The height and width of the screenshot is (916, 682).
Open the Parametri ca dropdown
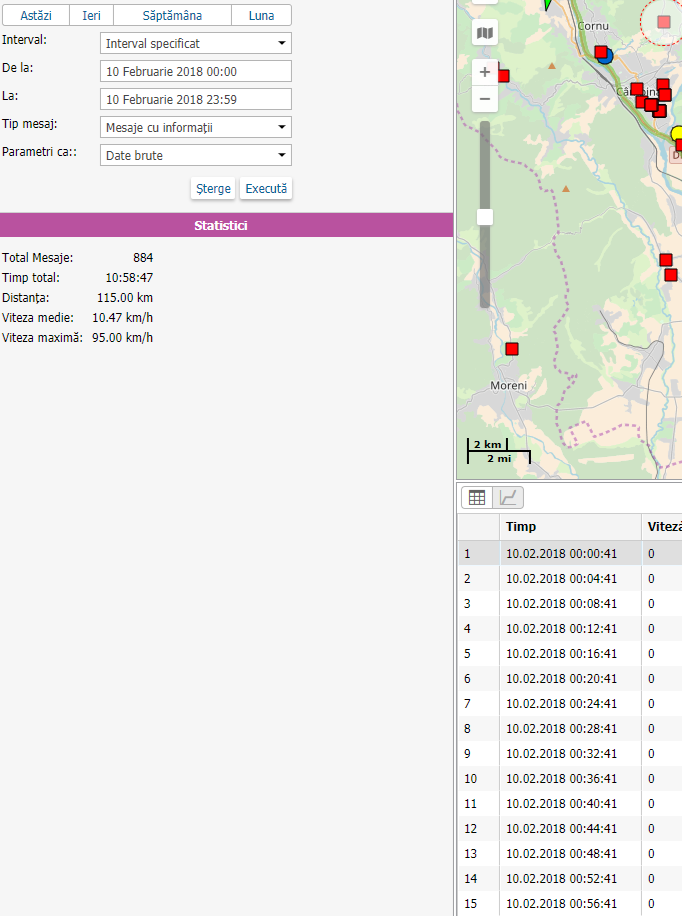[x=196, y=155]
